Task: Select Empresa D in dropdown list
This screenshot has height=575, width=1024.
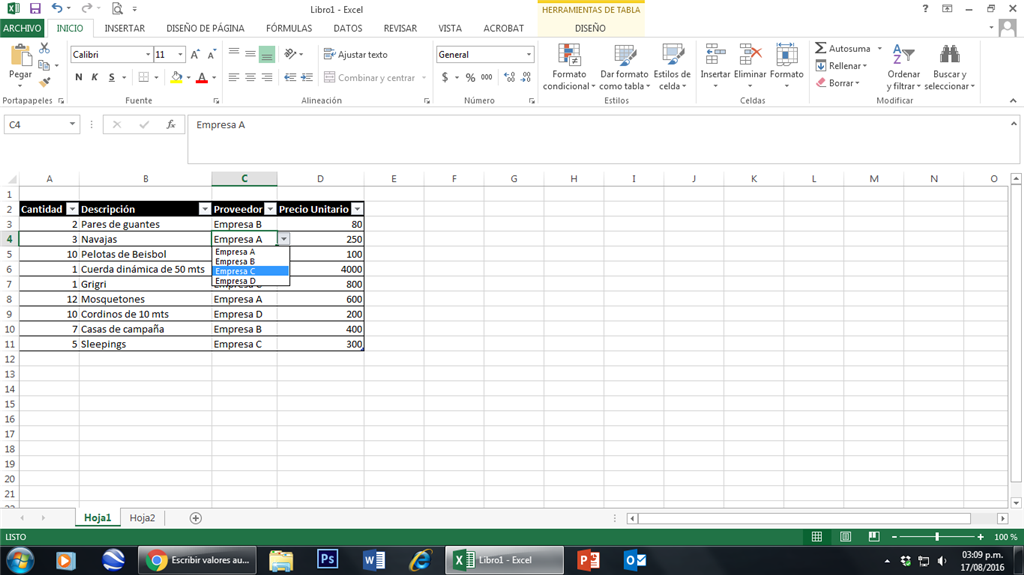Action: pos(251,281)
